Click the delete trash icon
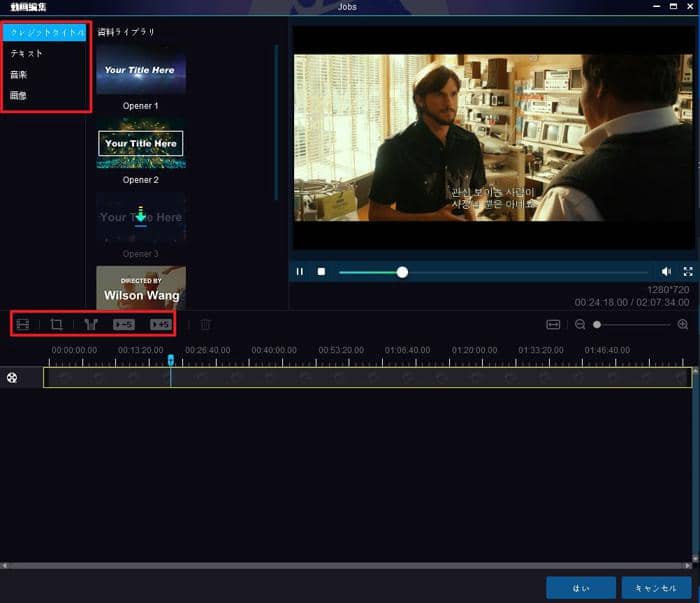This screenshot has height=603, width=700. coord(205,324)
